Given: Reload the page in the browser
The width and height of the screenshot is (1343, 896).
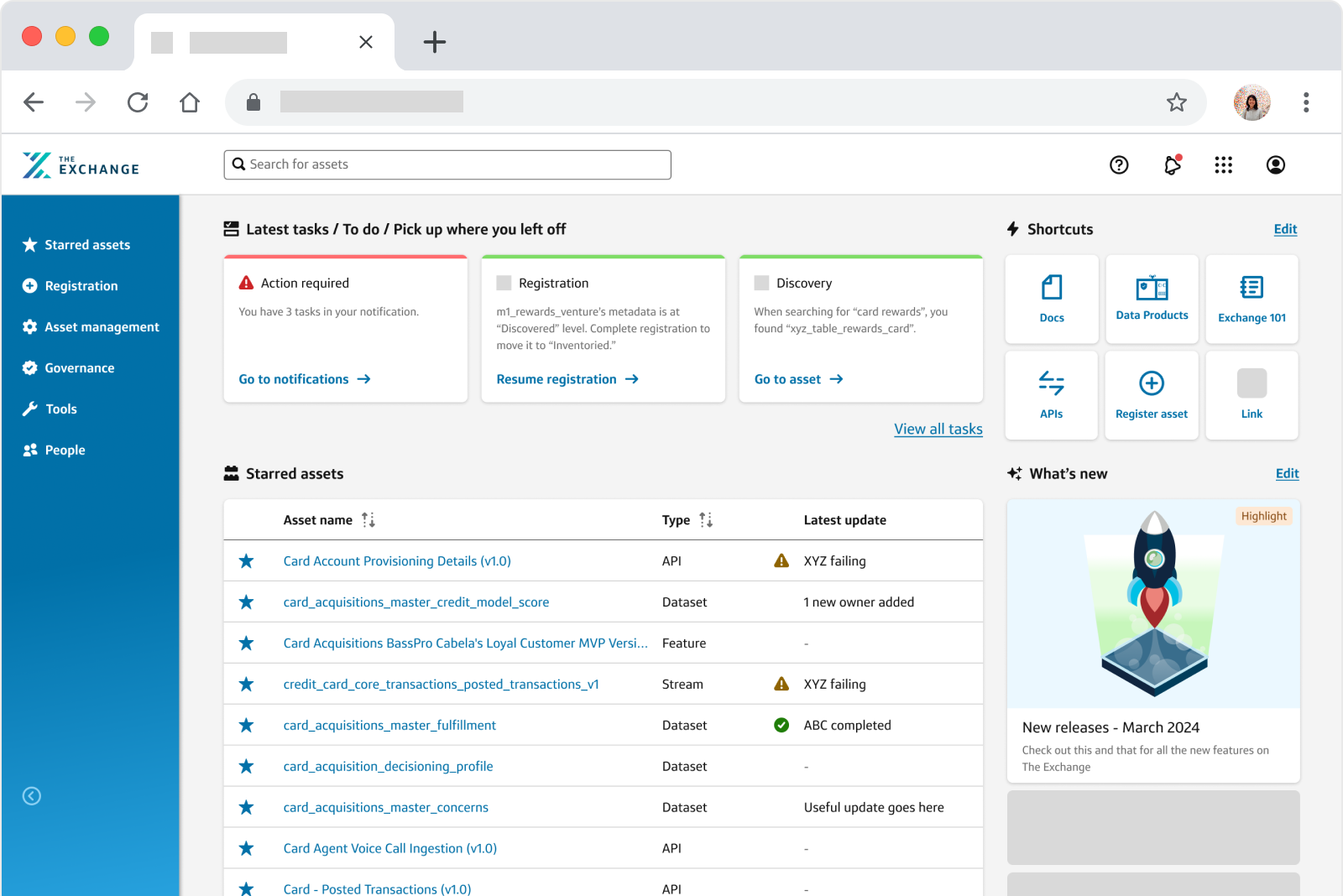Looking at the screenshot, I should point(138,102).
